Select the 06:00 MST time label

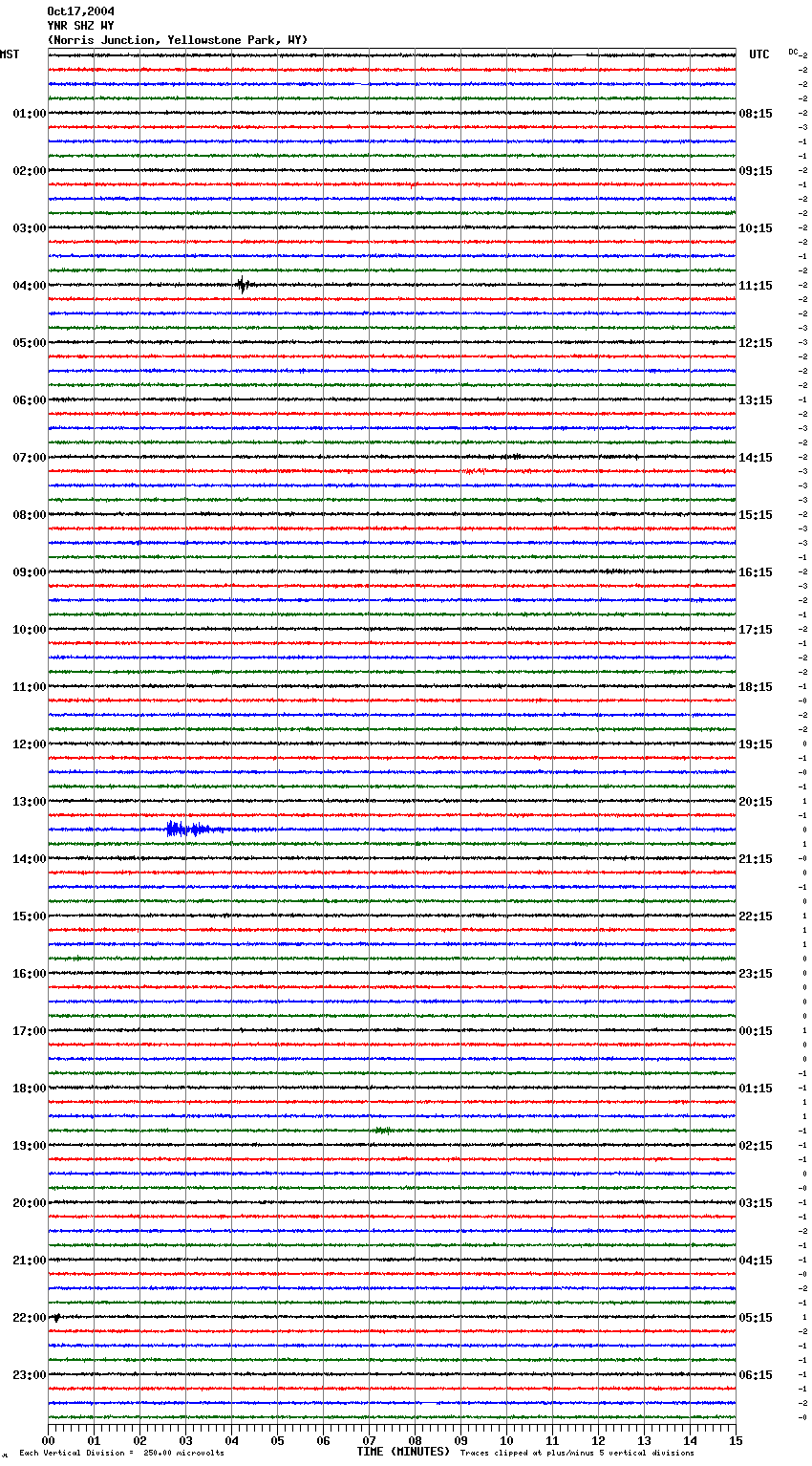30,400
